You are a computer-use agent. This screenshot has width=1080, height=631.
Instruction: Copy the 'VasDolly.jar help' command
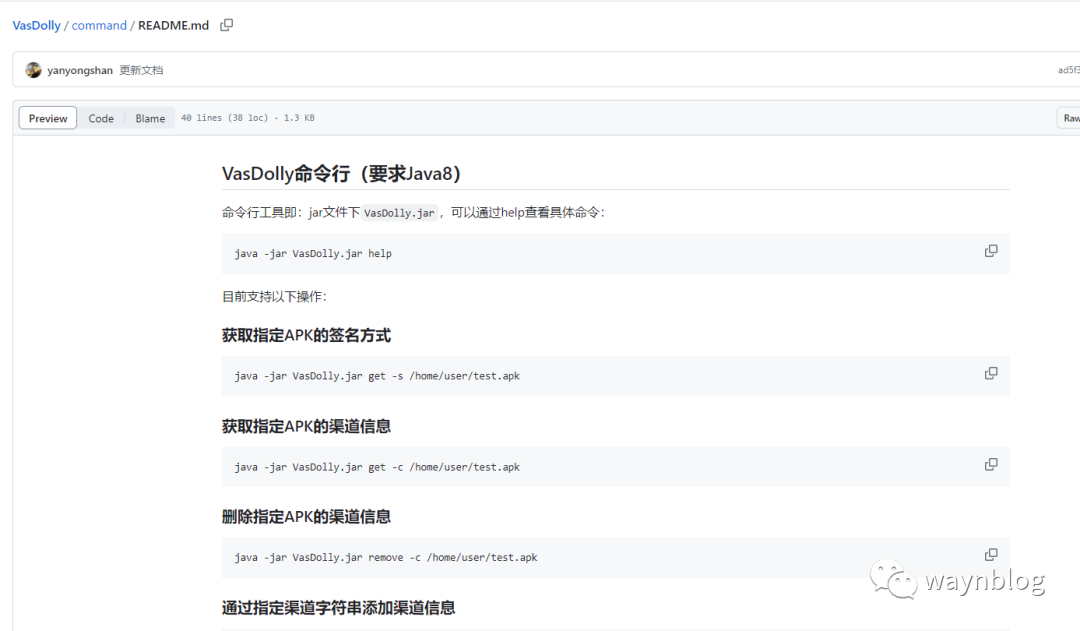pos(990,251)
